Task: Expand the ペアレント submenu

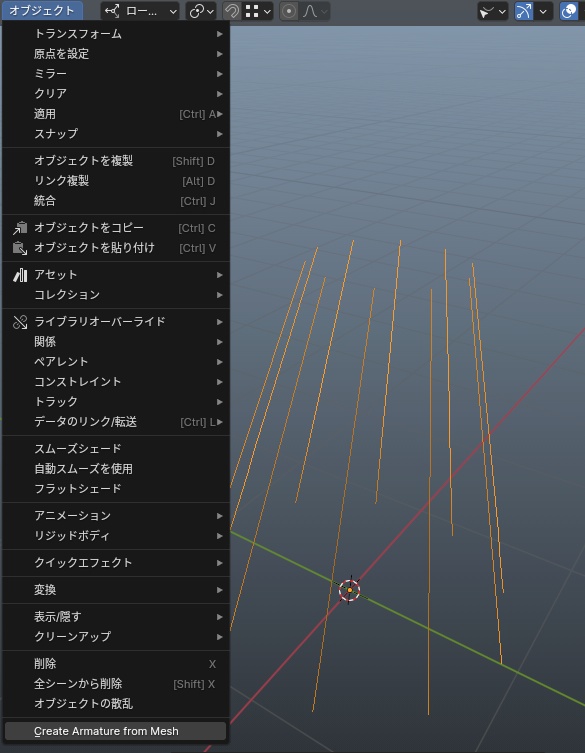Action: pos(116,362)
